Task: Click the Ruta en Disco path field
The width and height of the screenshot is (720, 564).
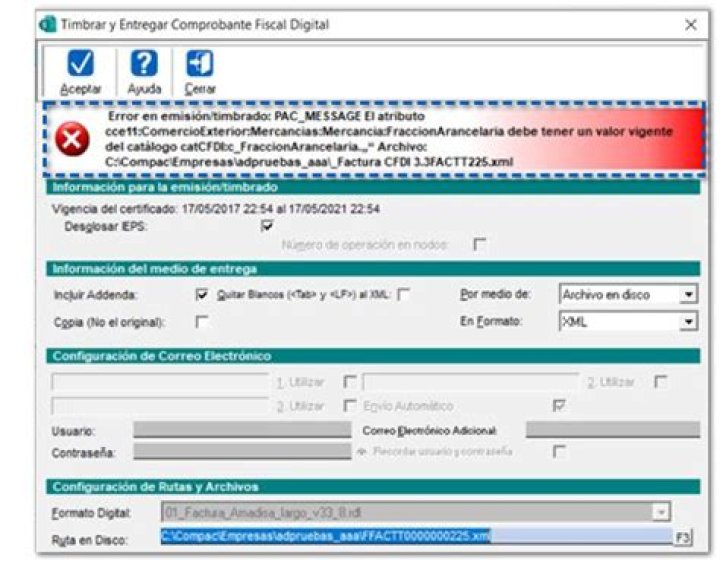Action: point(415,537)
